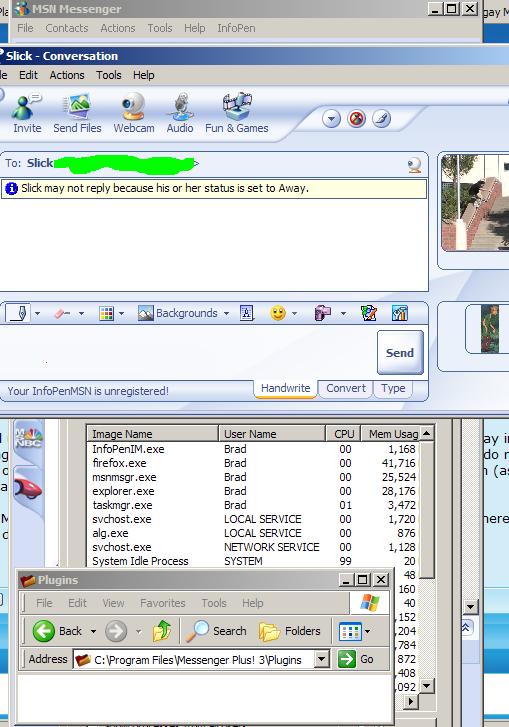The height and width of the screenshot is (727, 509).
Task: Toggle Folders pane in Plugins window
Action: pyautogui.click(x=290, y=631)
